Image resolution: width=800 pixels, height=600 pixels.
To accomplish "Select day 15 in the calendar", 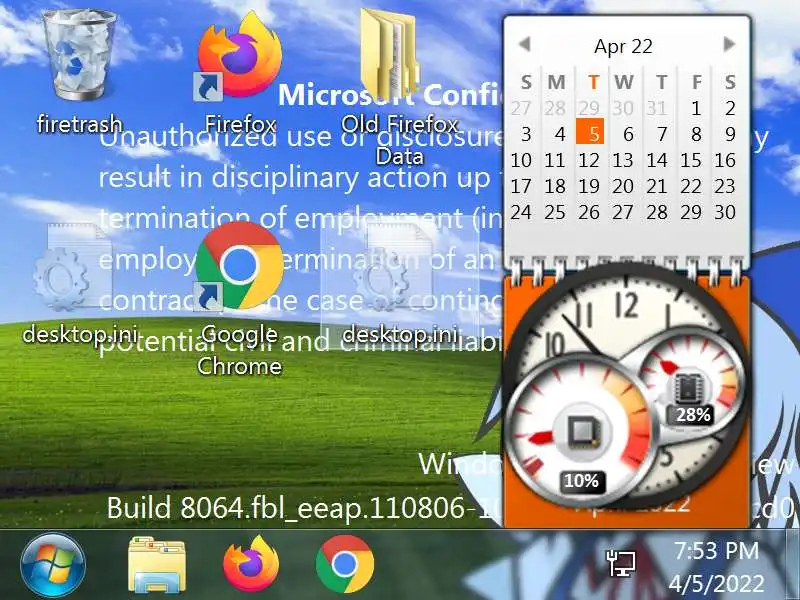I will pyautogui.click(x=691, y=160).
